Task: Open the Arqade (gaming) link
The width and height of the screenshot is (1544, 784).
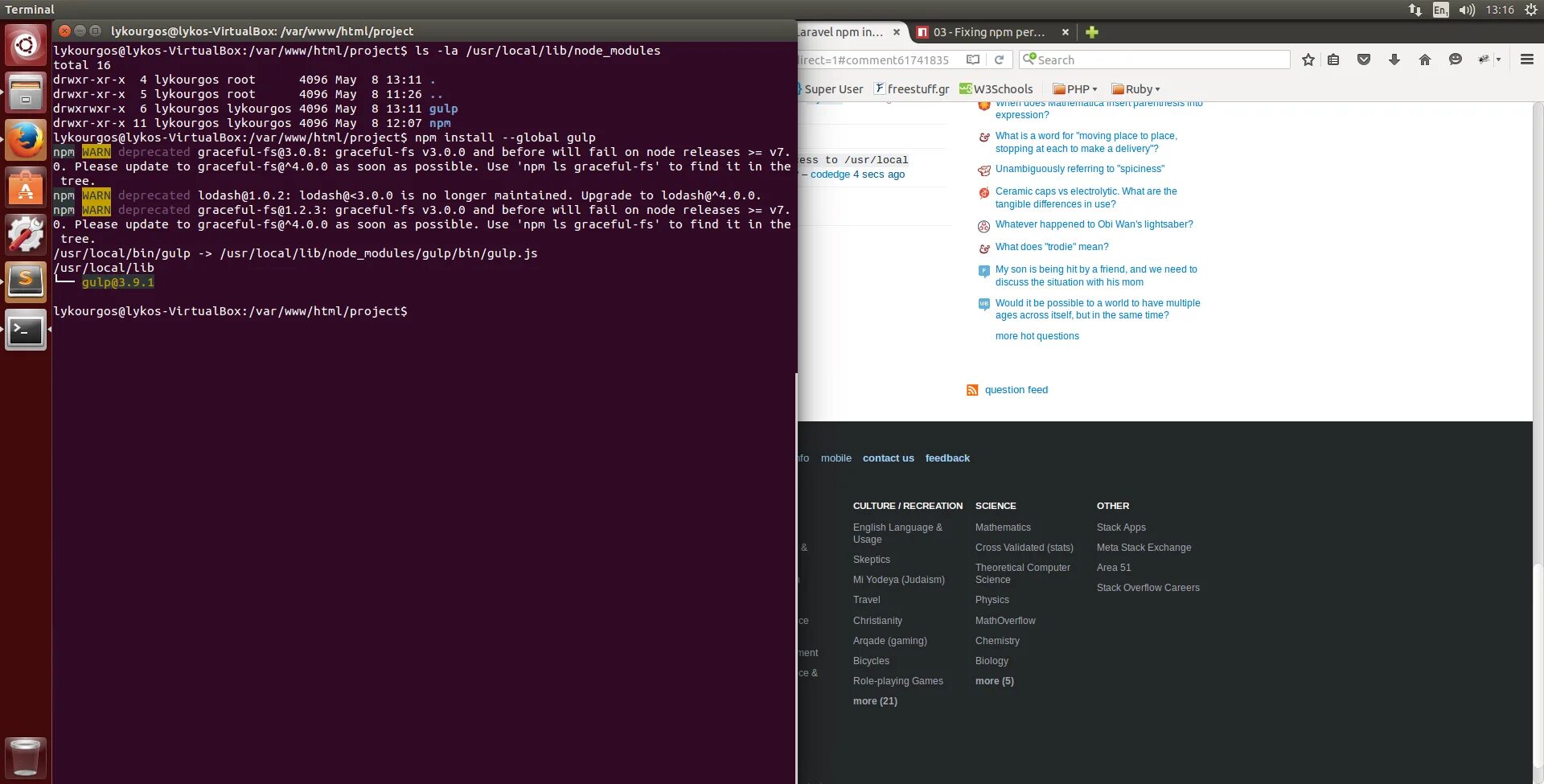Action: (889, 641)
